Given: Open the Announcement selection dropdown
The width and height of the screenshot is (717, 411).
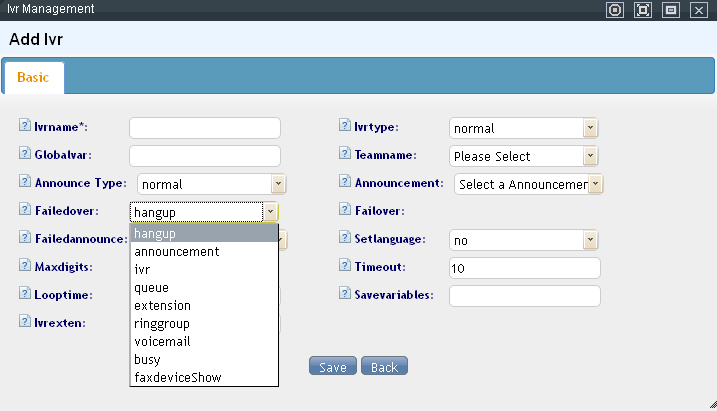Looking at the screenshot, I should pos(528,184).
